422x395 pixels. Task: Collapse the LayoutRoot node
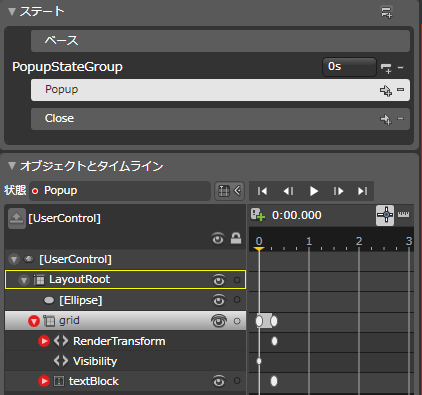point(24,280)
